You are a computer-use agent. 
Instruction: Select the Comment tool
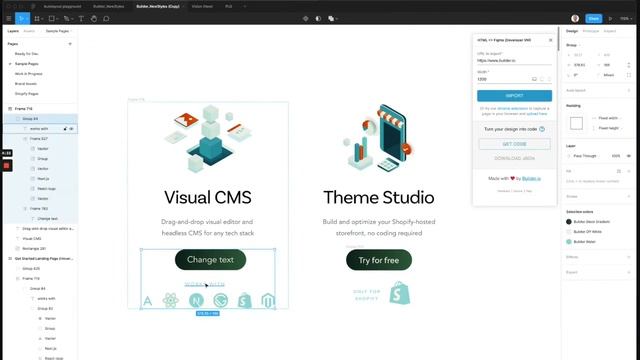tap(106, 18)
